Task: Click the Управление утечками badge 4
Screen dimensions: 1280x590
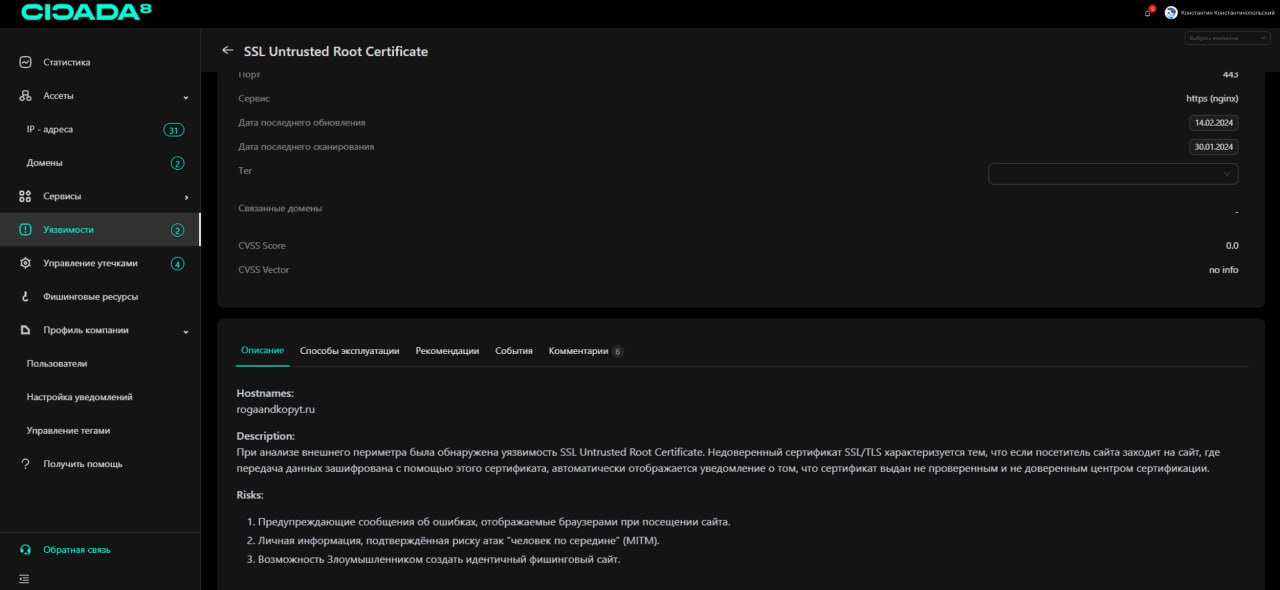Action: pyautogui.click(x=177, y=264)
